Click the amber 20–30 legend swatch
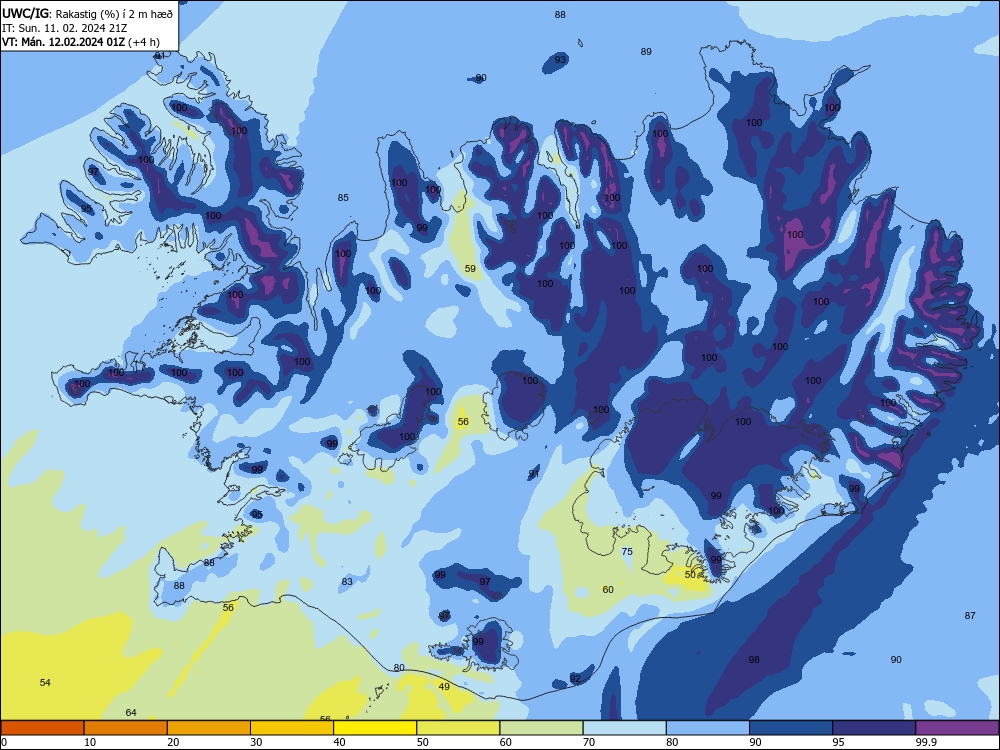Image resolution: width=1000 pixels, height=750 pixels. click(x=209, y=728)
